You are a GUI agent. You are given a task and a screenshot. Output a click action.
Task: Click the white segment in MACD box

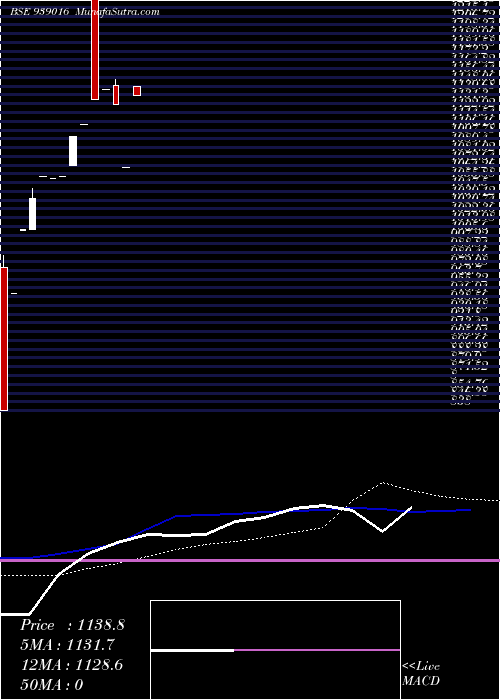pyautogui.click(x=192, y=650)
